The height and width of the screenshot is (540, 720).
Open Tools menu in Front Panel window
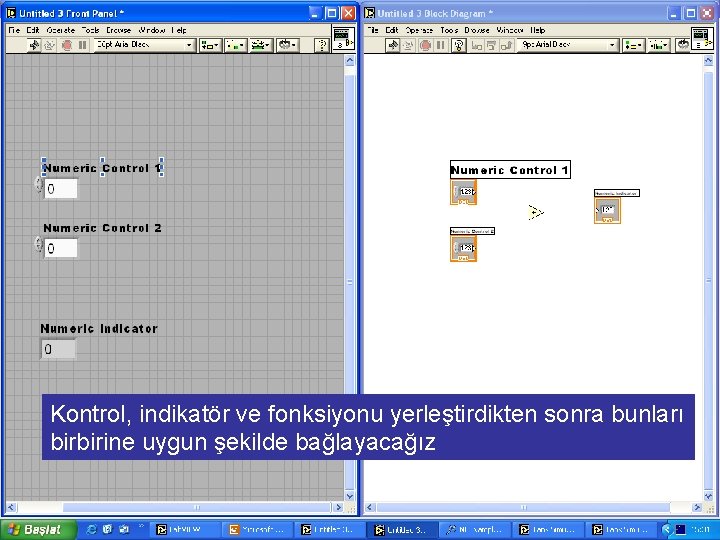pos(90,30)
